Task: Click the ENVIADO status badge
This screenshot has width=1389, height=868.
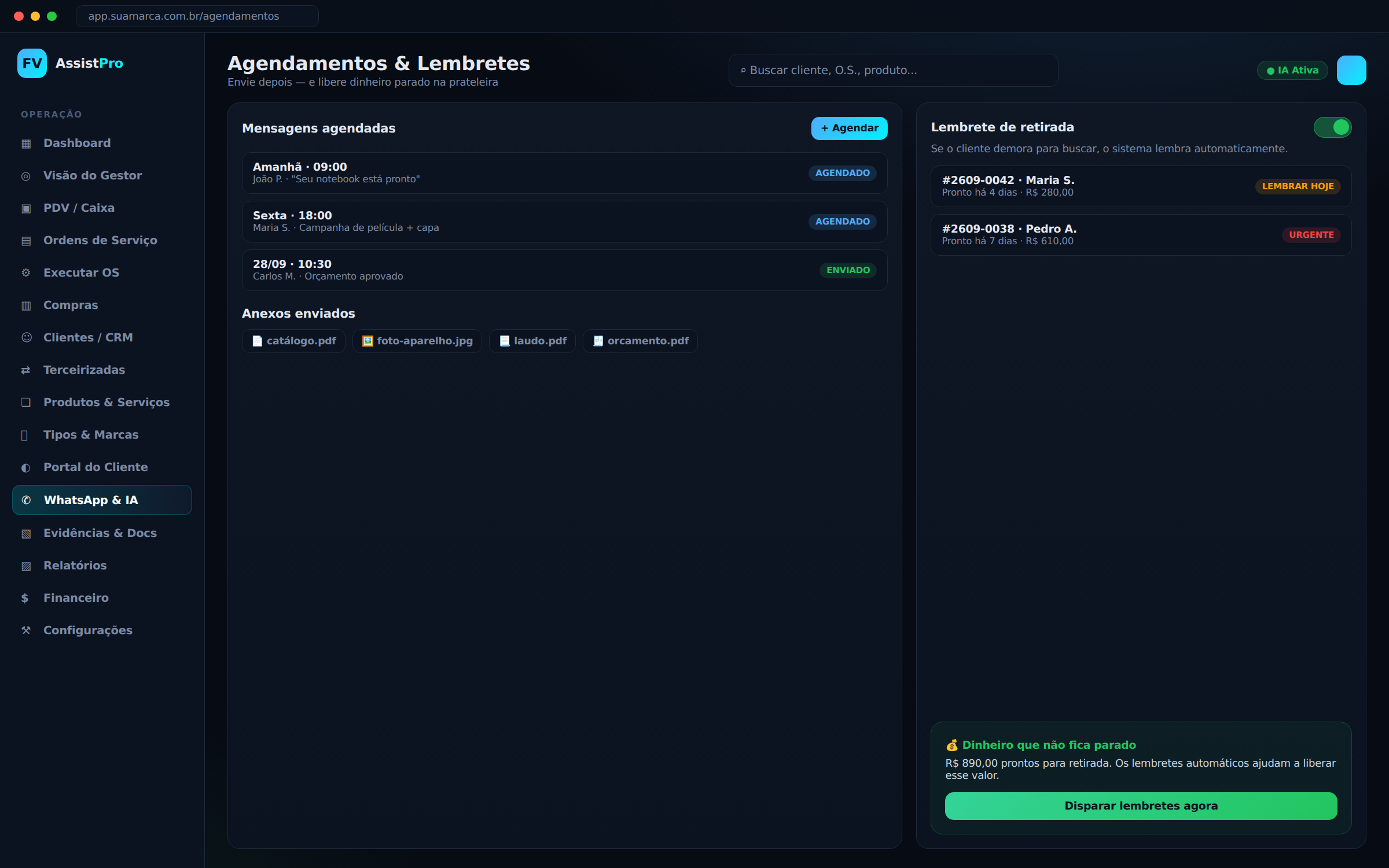Action: coord(848,270)
